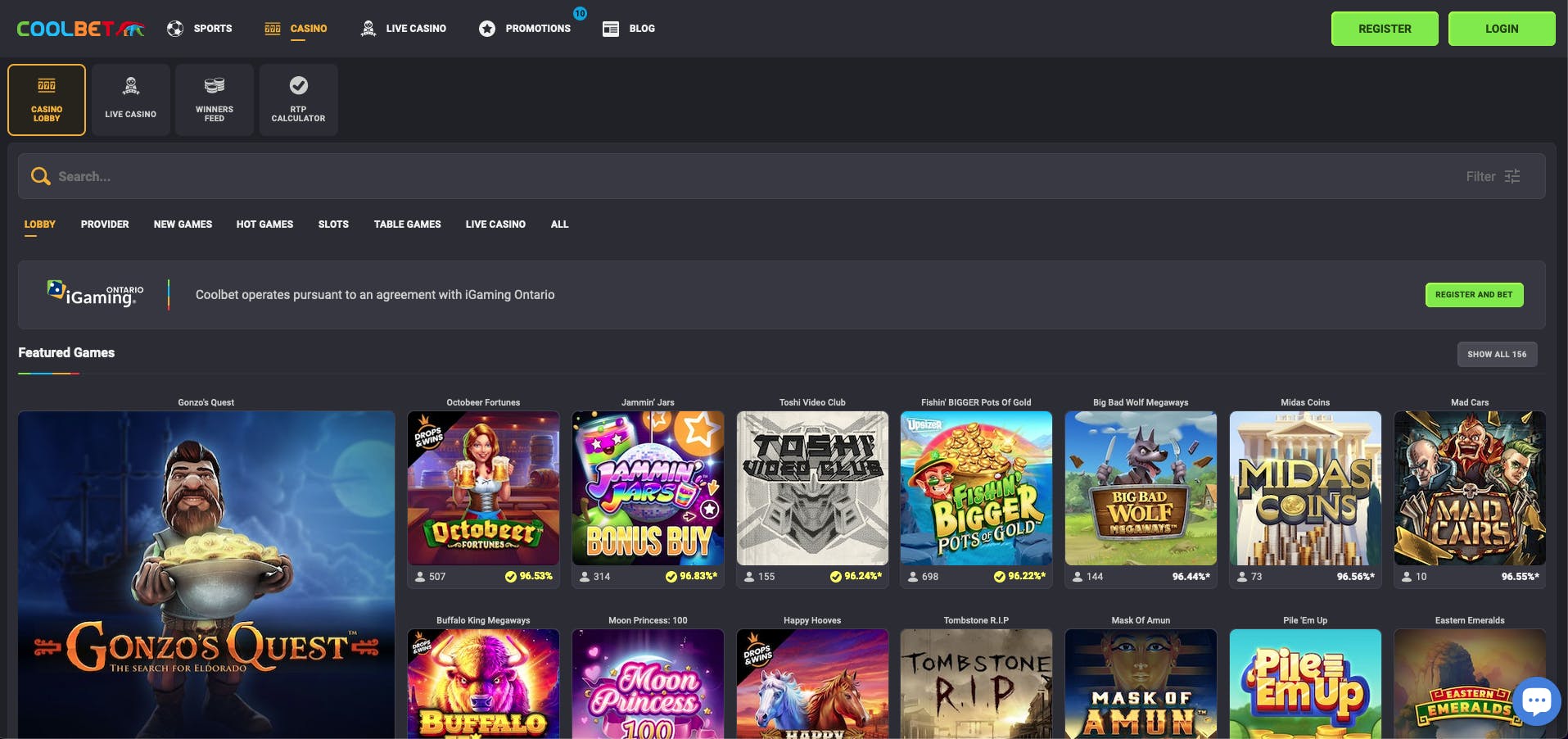Click into the game search field
The image size is (1568, 739).
click(737, 176)
